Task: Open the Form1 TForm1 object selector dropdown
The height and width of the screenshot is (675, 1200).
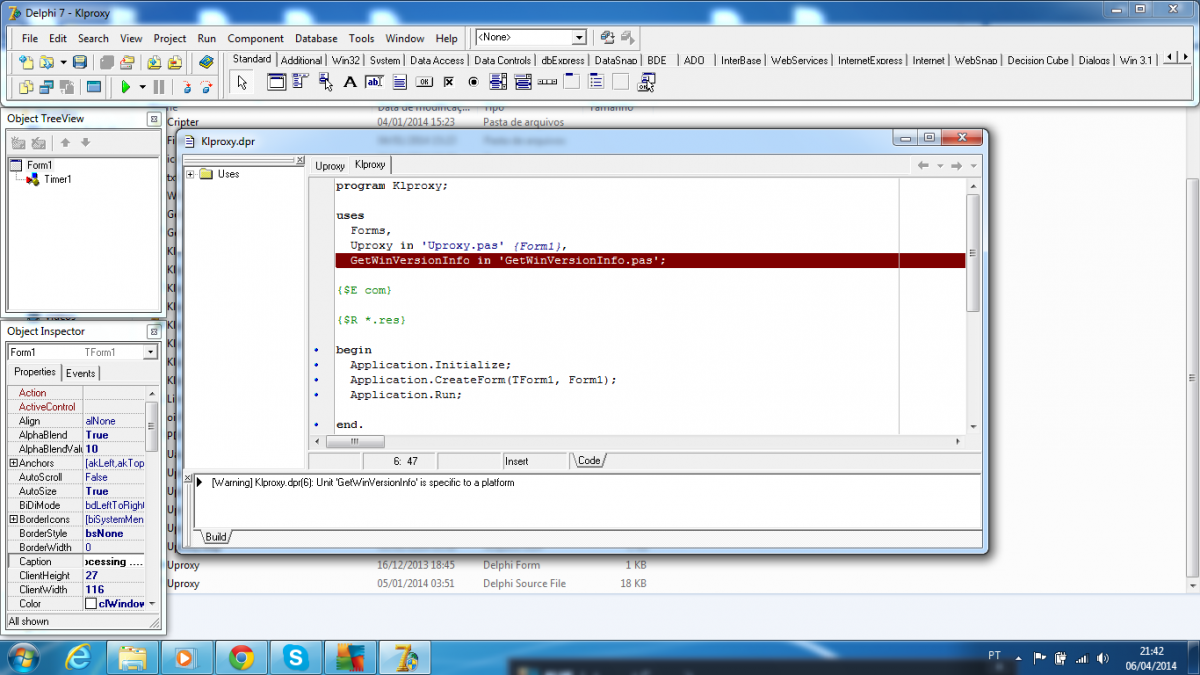Action: click(x=150, y=352)
